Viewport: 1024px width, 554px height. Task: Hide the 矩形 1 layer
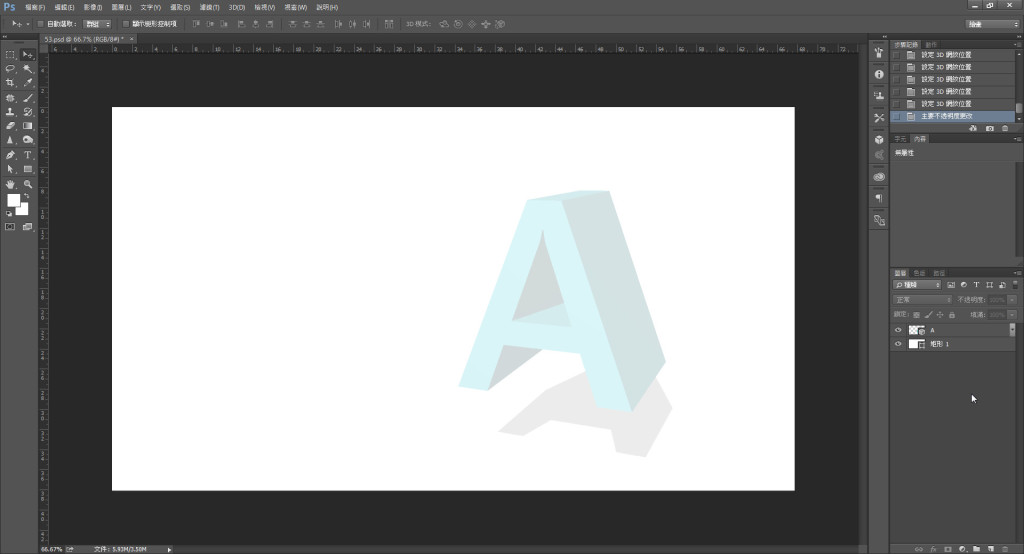(898, 344)
